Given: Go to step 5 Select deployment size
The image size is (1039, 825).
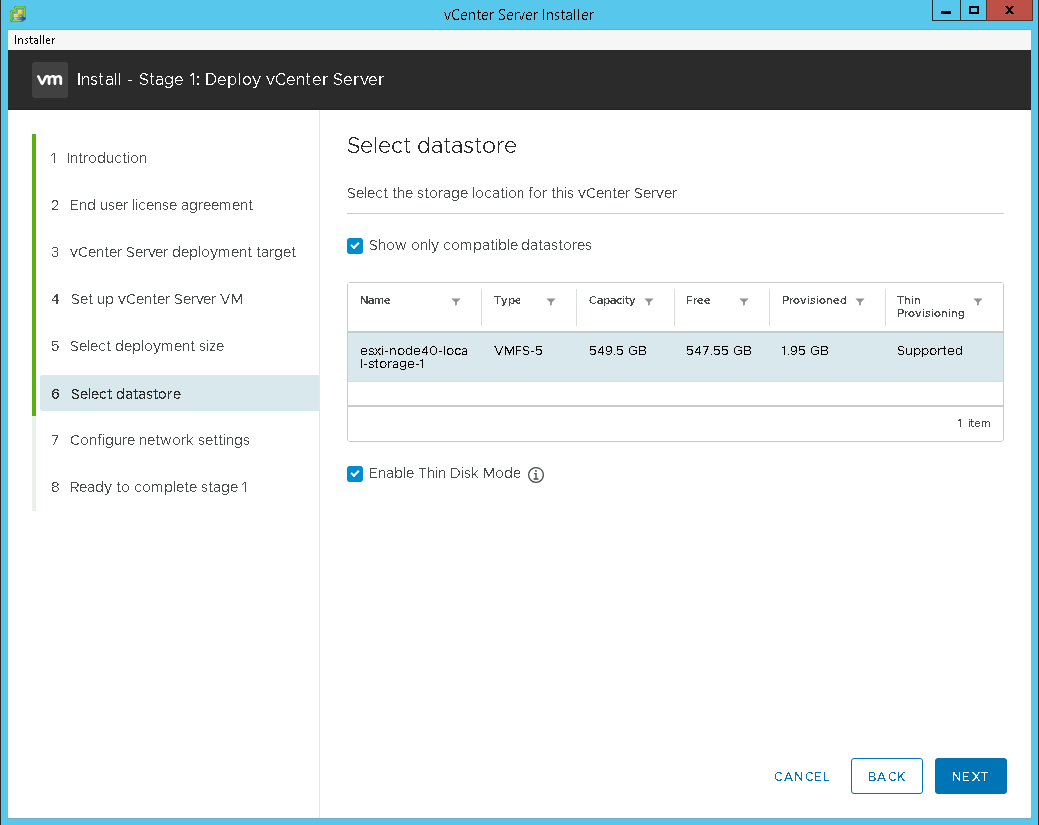Looking at the screenshot, I should tap(147, 346).
